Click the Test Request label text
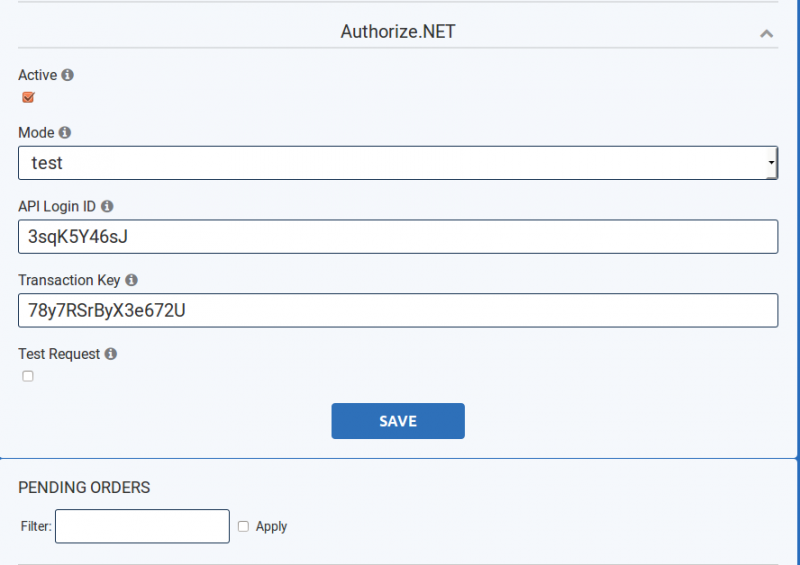Image resolution: width=800 pixels, height=565 pixels. pos(59,354)
